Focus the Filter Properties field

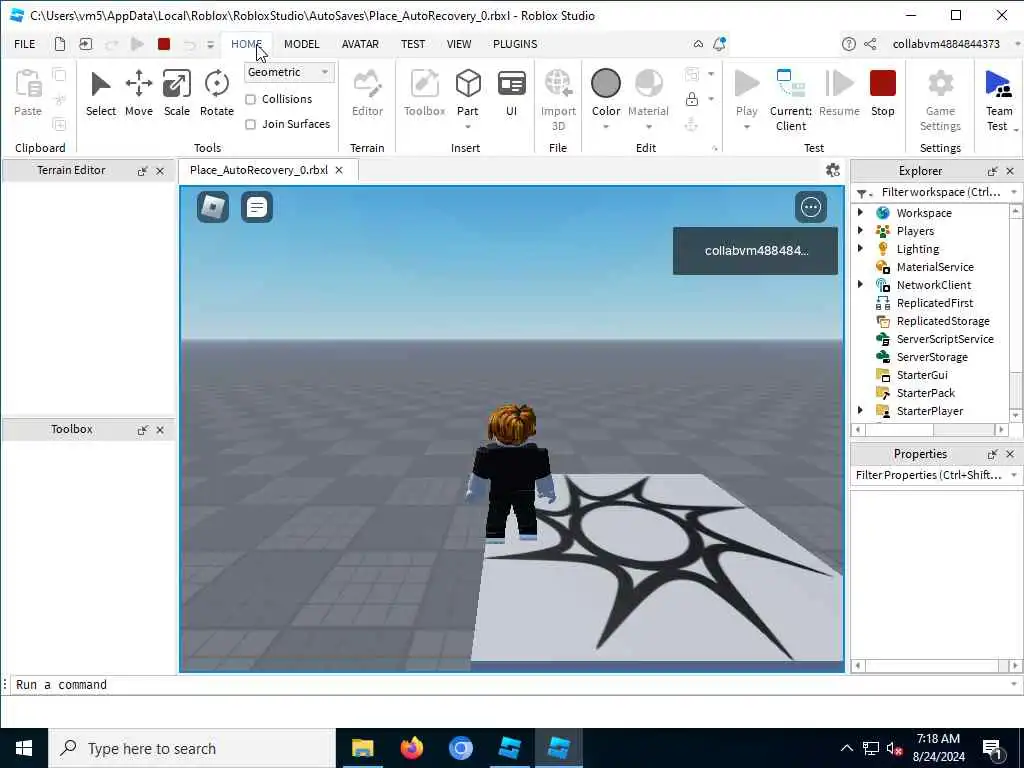(929, 475)
